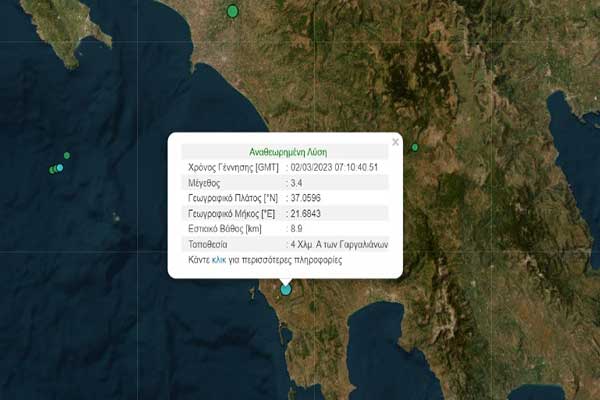Select the cyan marker in the offshore cluster

coord(59,168)
